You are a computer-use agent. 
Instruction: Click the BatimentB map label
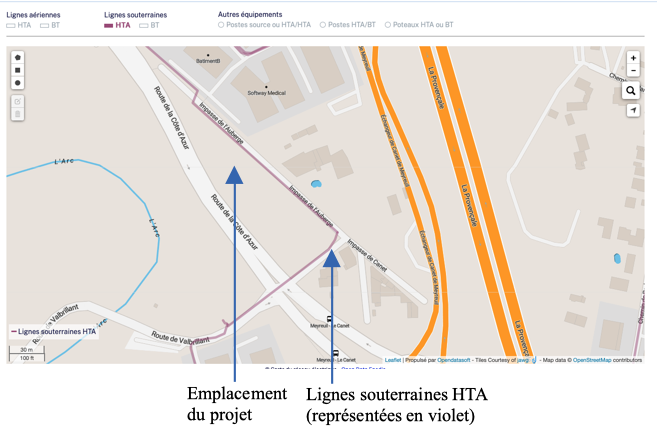(208, 61)
